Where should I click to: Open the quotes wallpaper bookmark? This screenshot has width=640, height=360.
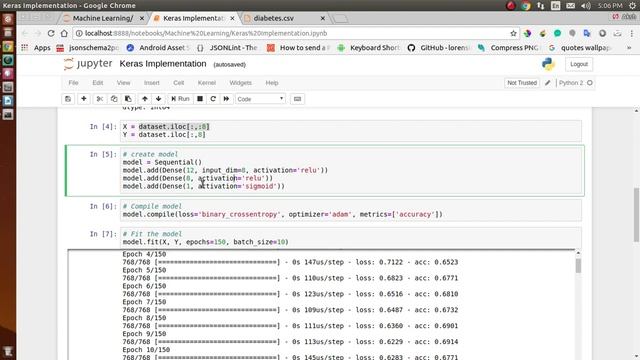(x=580, y=48)
